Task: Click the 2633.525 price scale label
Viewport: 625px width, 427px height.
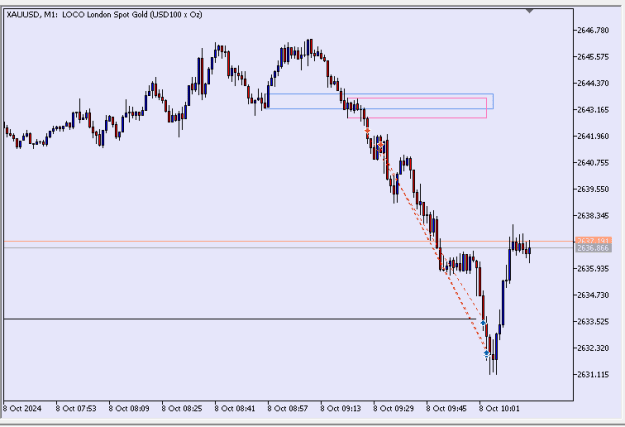Action: pos(593,321)
